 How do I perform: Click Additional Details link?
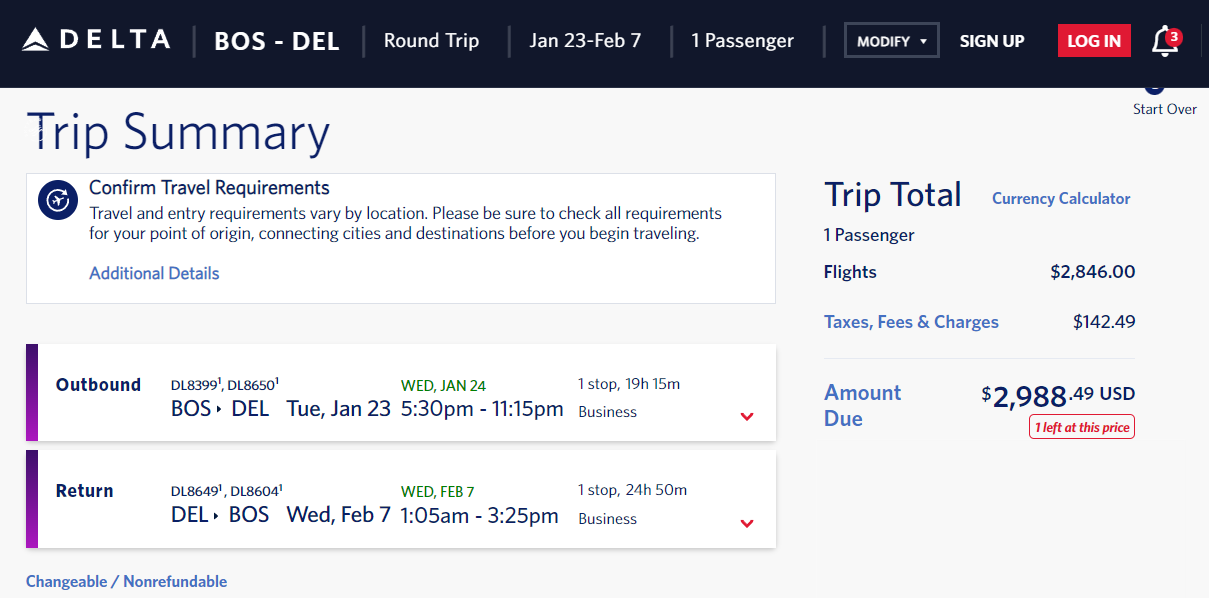point(154,273)
